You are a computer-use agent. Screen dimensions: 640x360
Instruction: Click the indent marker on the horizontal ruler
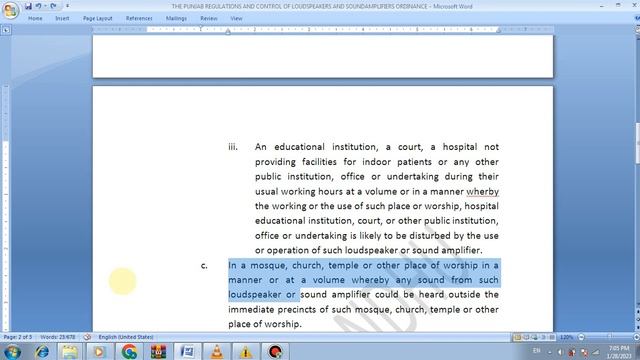[228, 31]
